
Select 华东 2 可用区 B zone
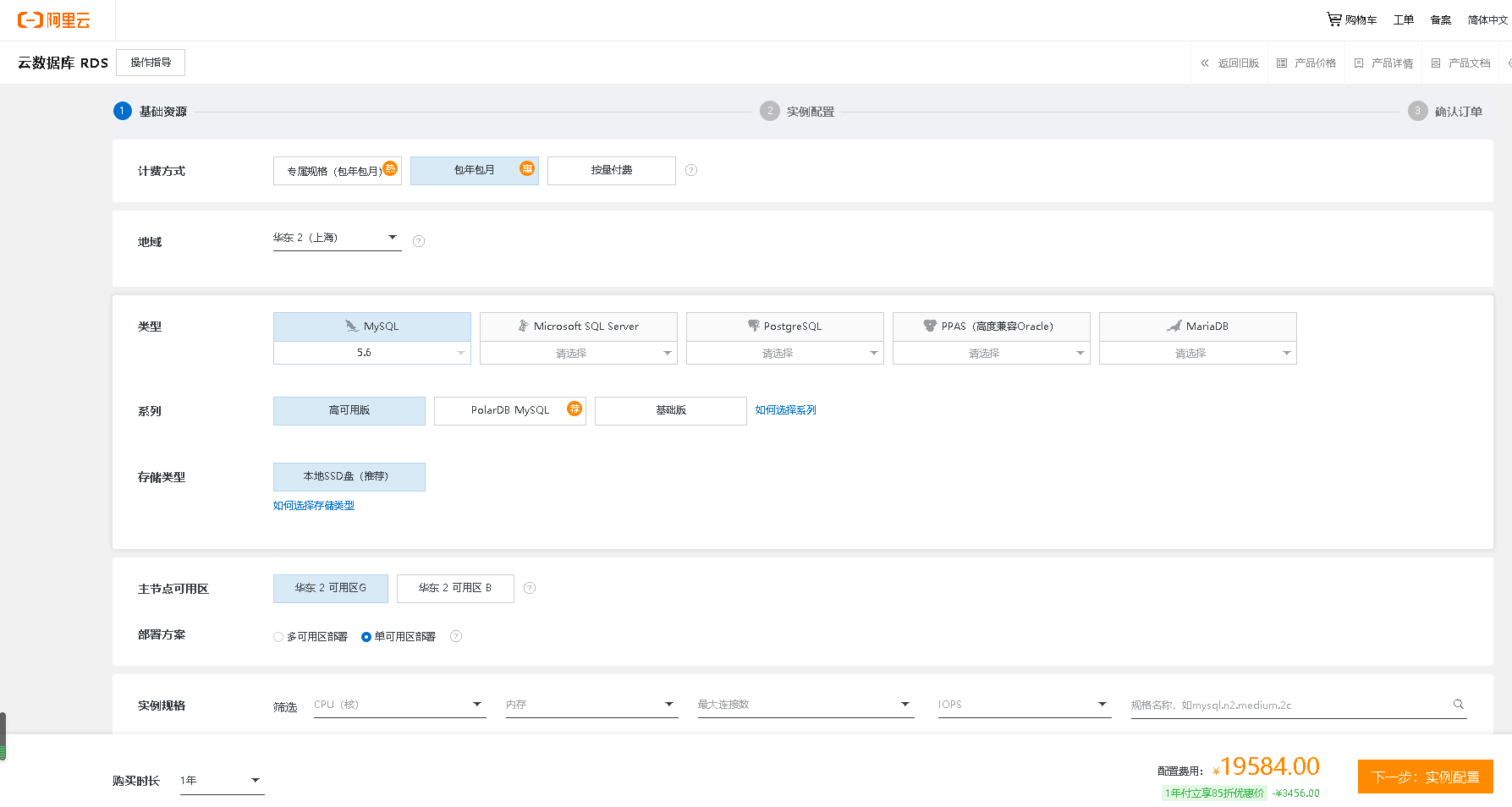[x=455, y=589]
